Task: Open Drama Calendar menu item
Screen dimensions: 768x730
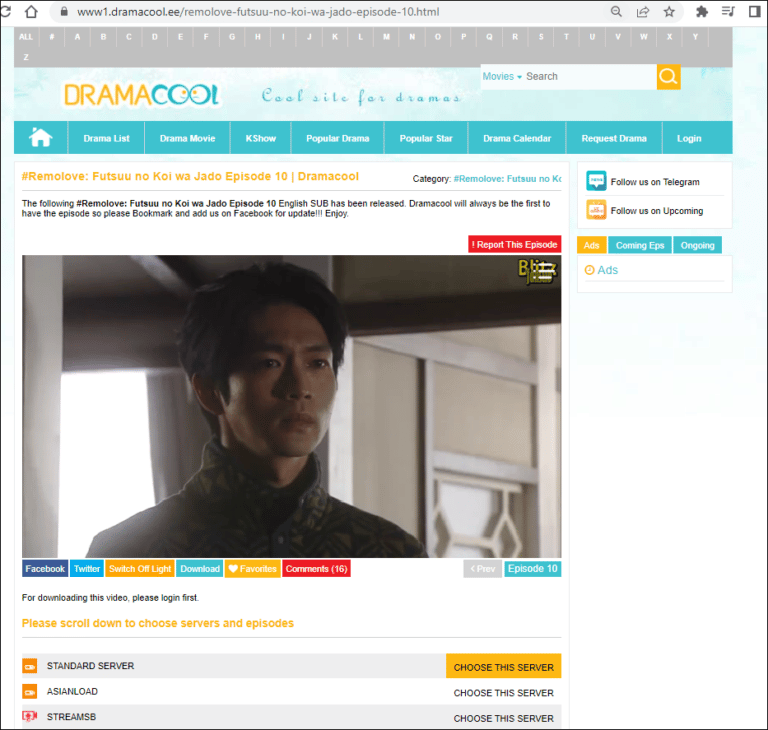Action: tap(517, 138)
